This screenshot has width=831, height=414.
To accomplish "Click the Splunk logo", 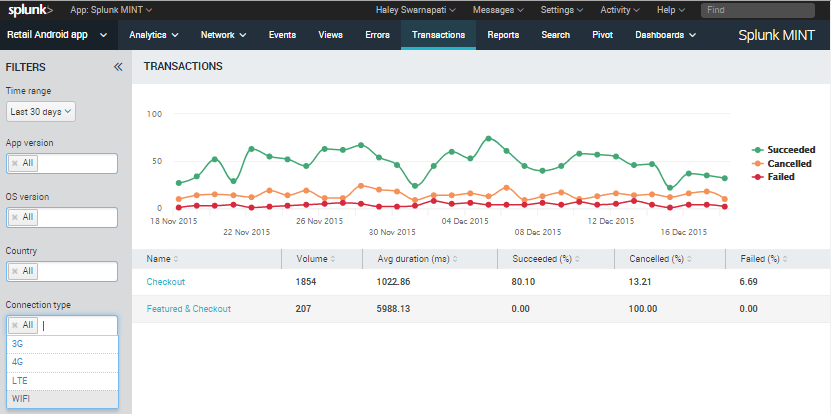I will tap(30, 10).
